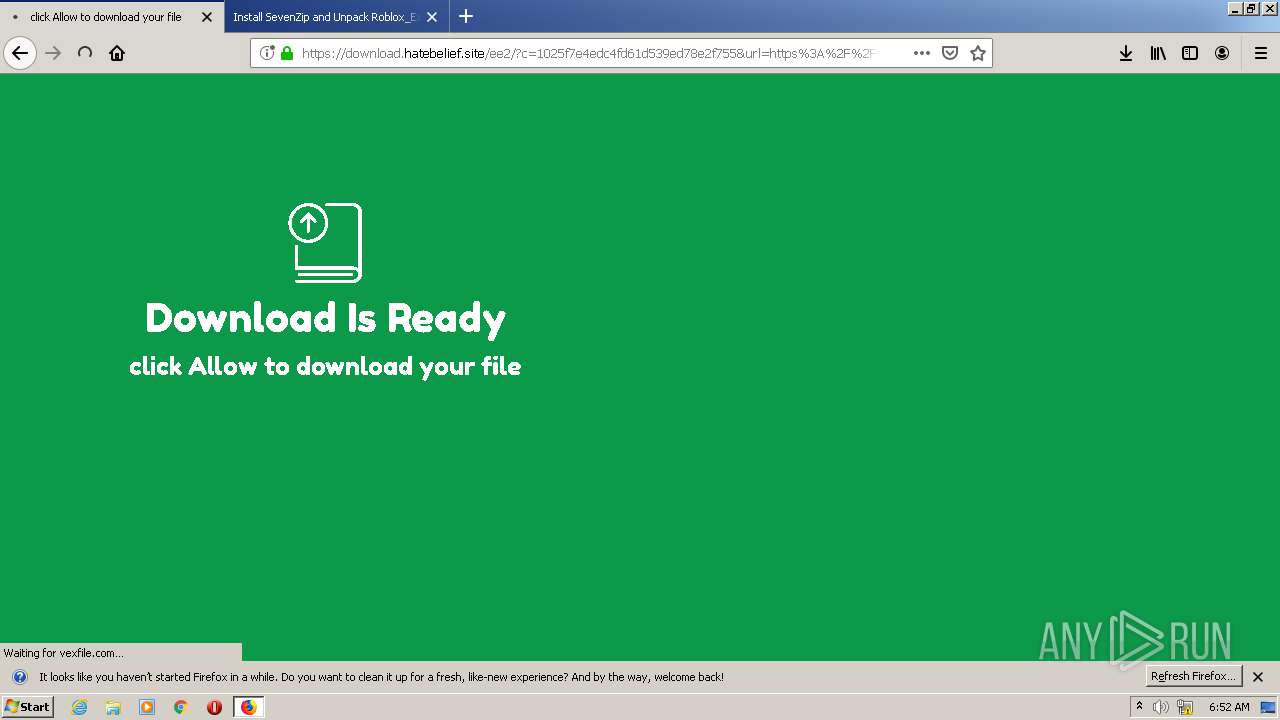Open the Library menu
Image resolution: width=1280 pixels, height=720 pixels.
coord(1158,53)
